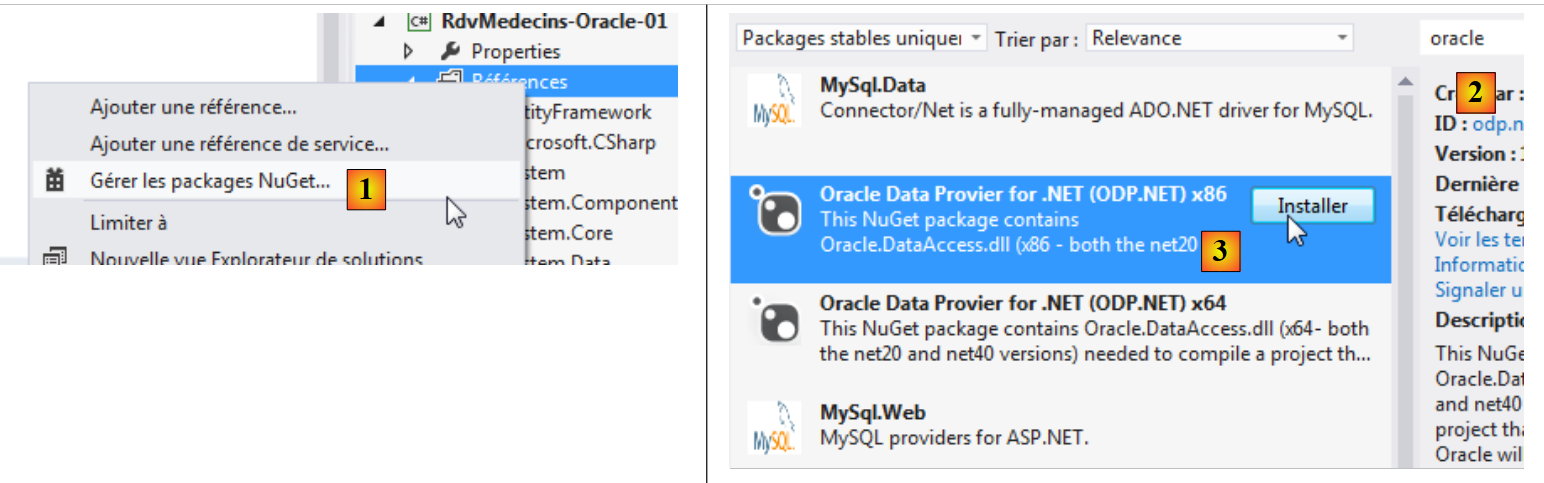
Task: Open the Trier par Relevance dropdown
Action: click(1342, 39)
